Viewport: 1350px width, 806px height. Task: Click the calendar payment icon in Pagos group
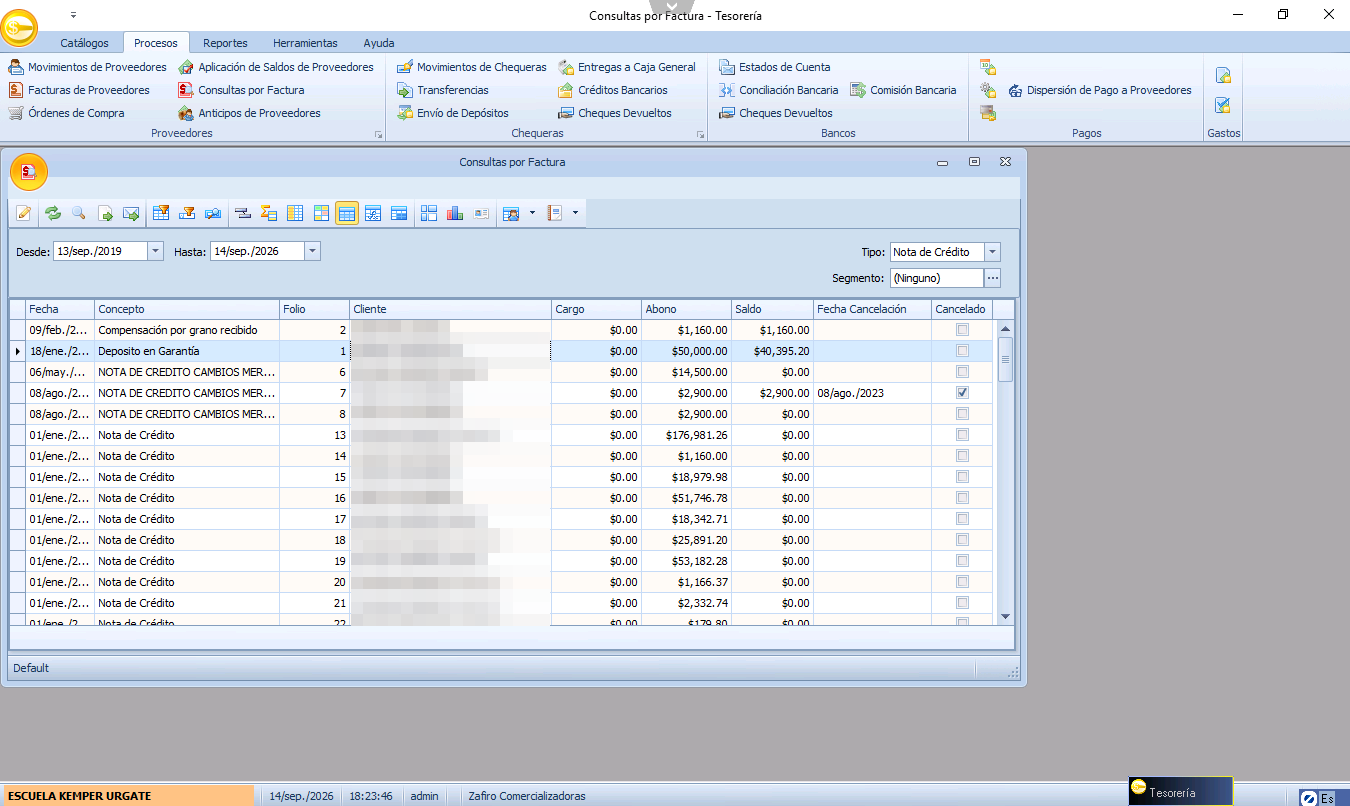[988, 67]
